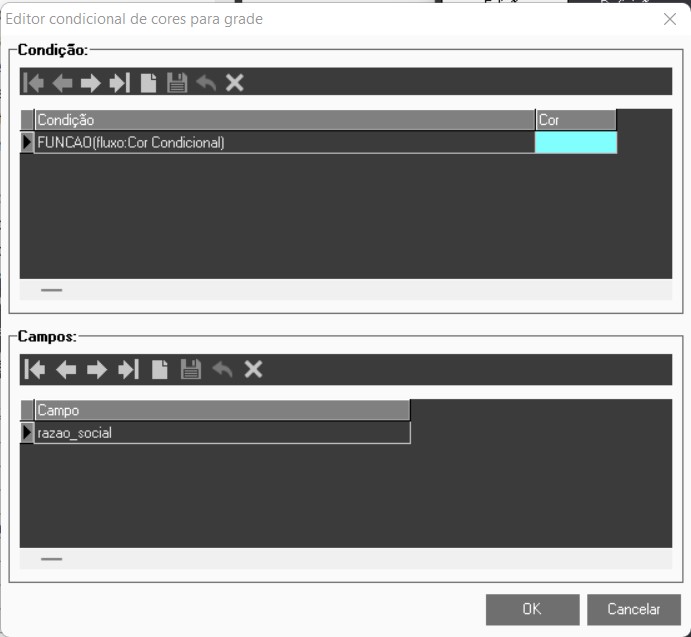This screenshot has width=691, height=637.
Task: Save record in Condição toolbar
Action: point(177,83)
